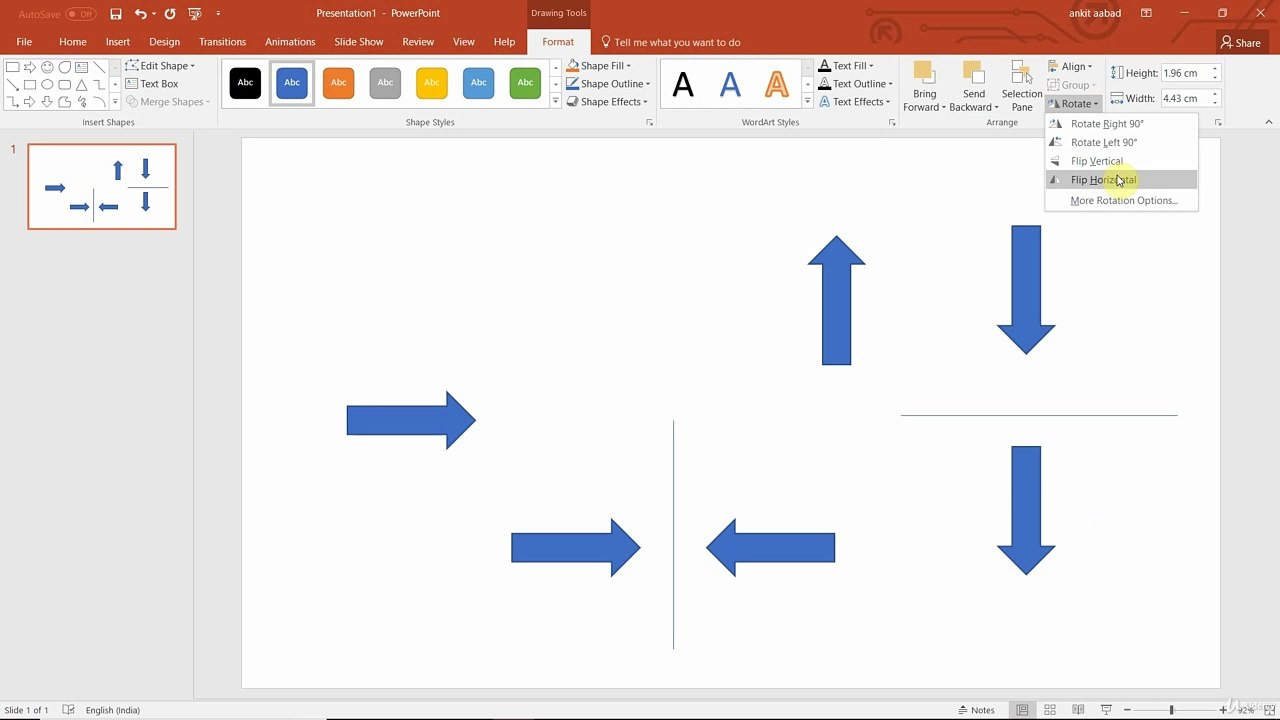Select slide 1 thumbnail

click(x=102, y=187)
